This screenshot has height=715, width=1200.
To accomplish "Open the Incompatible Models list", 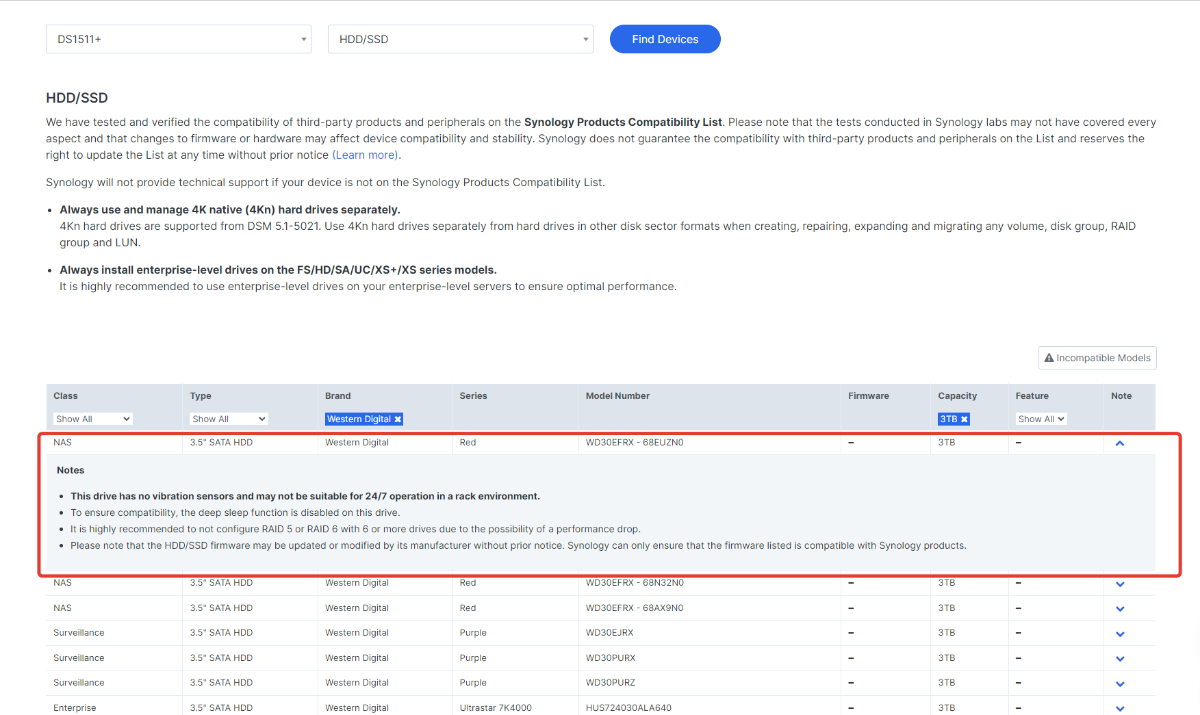I will (x=1097, y=357).
